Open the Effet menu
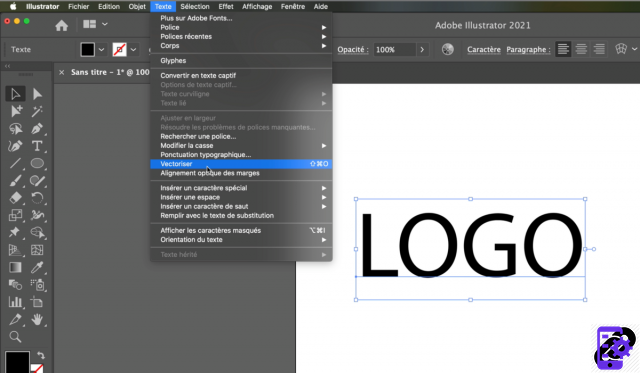640x373 pixels. [226, 7]
